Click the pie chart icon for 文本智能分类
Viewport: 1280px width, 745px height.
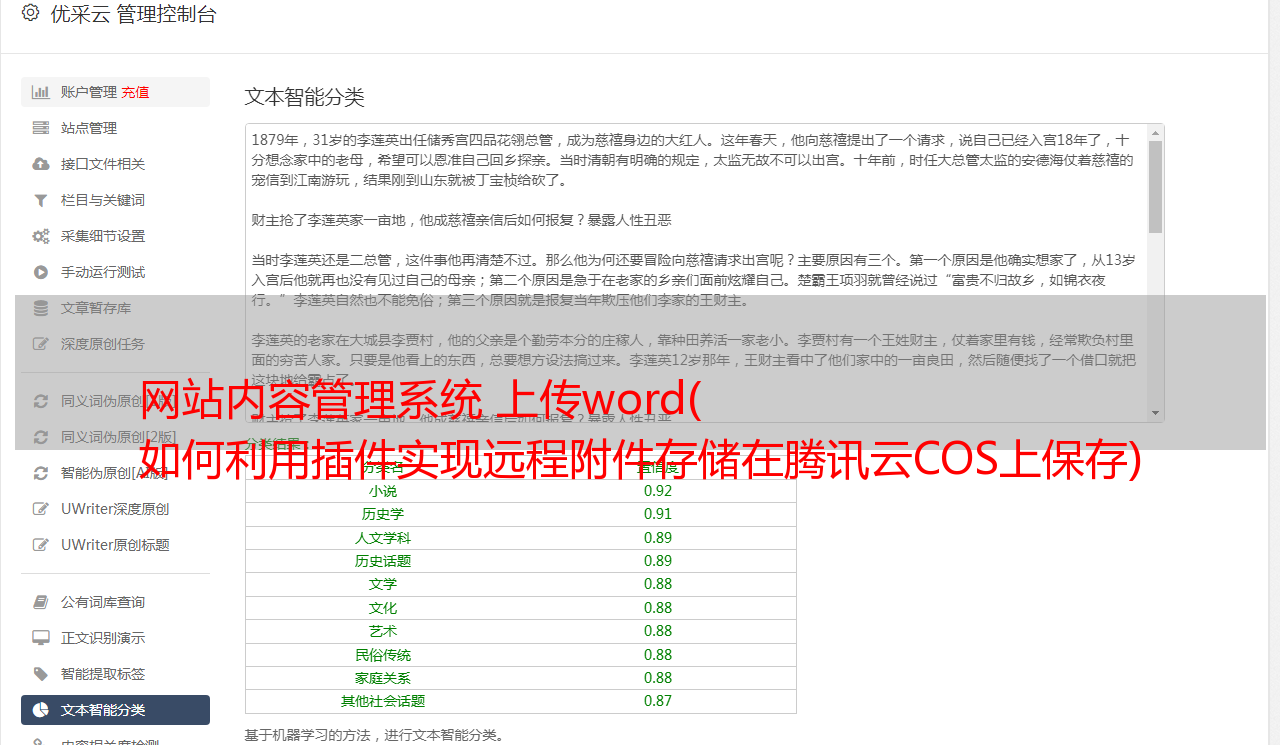pos(41,710)
